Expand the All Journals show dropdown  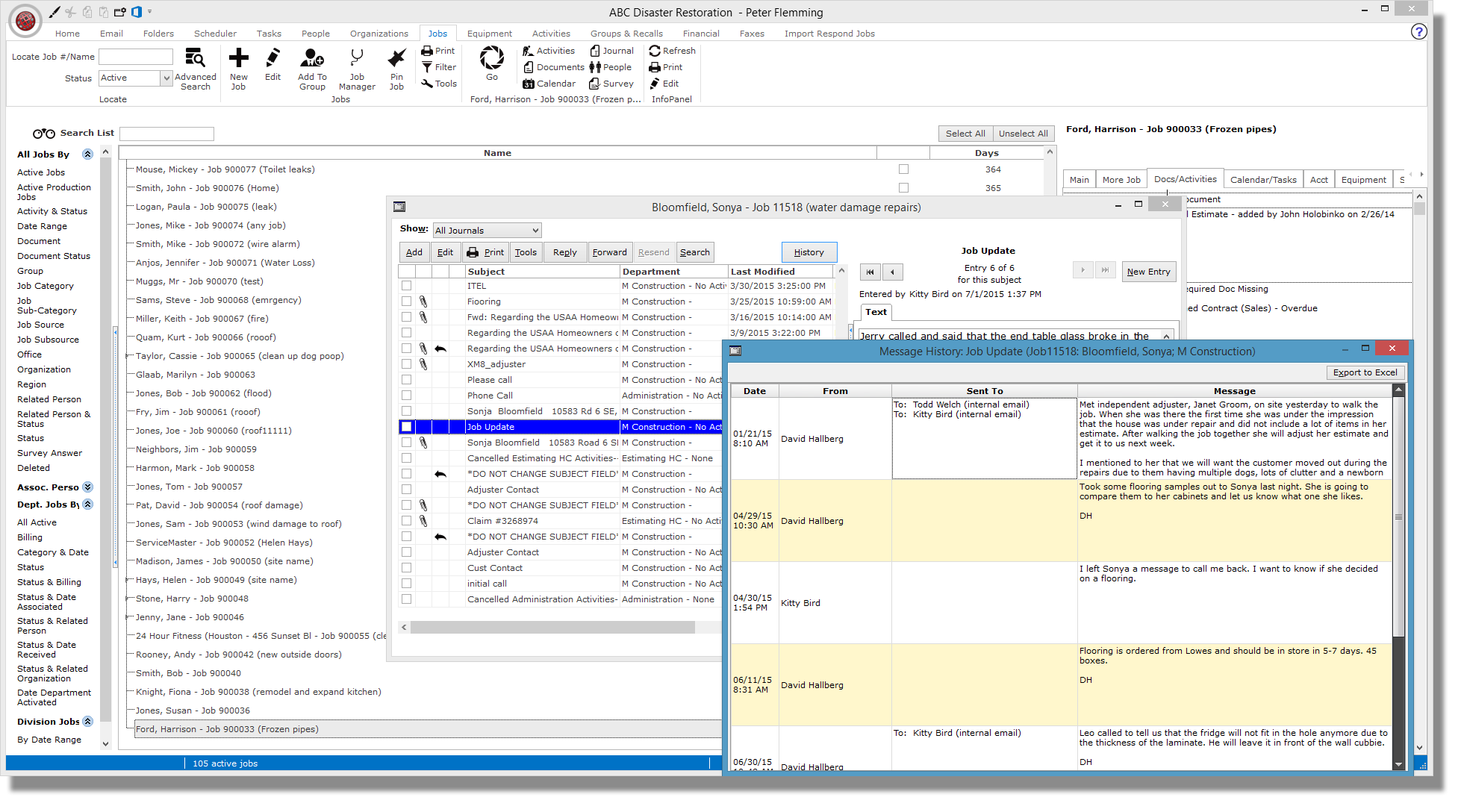535,231
